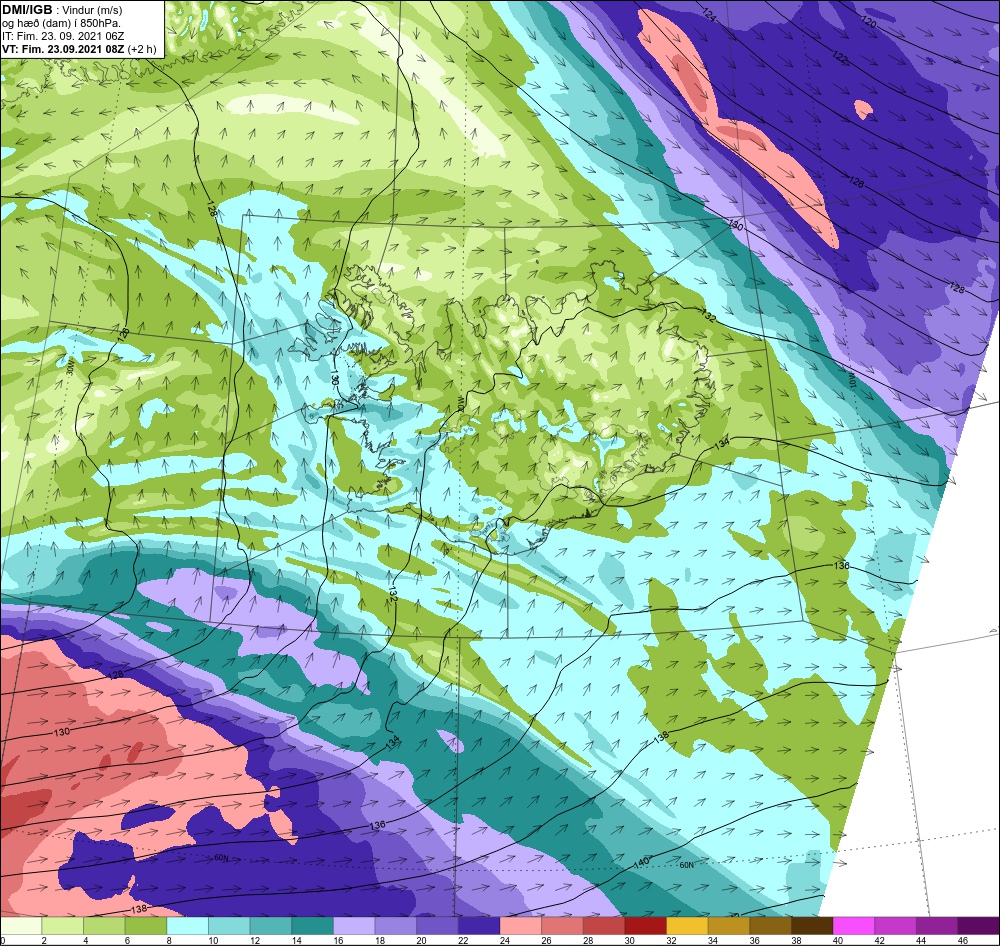This screenshot has width=1000, height=946.
Task: Choose the 30–32 m/s dark red swatch
Action: [646, 925]
